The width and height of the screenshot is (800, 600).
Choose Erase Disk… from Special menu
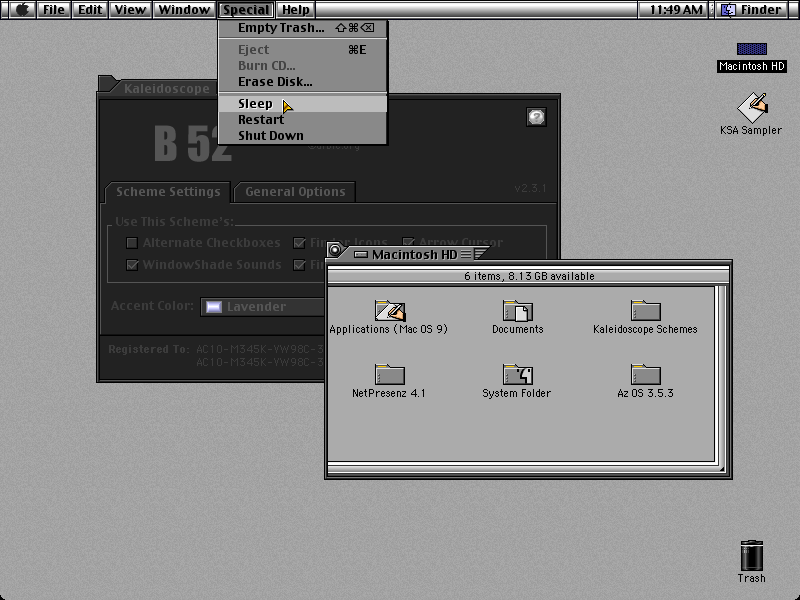[x=303, y=82]
